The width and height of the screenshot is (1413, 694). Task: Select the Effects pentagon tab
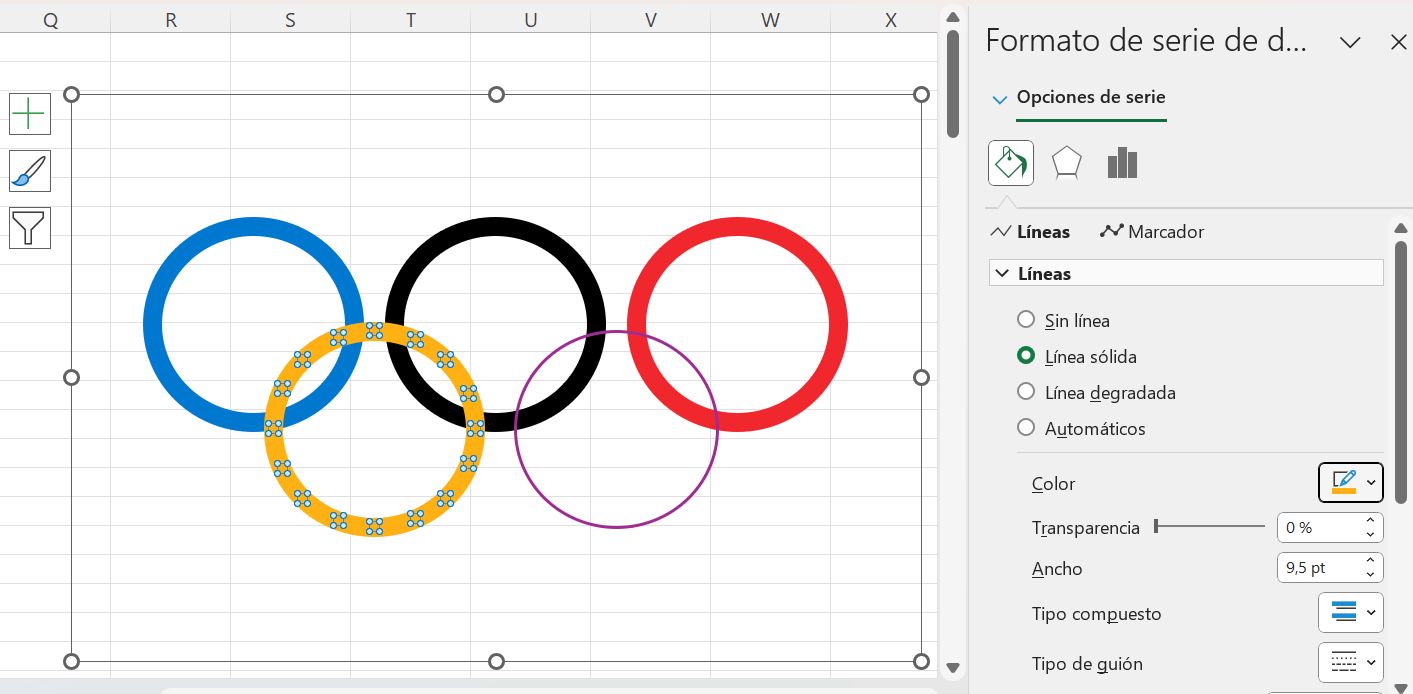(x=1067, y=163)
